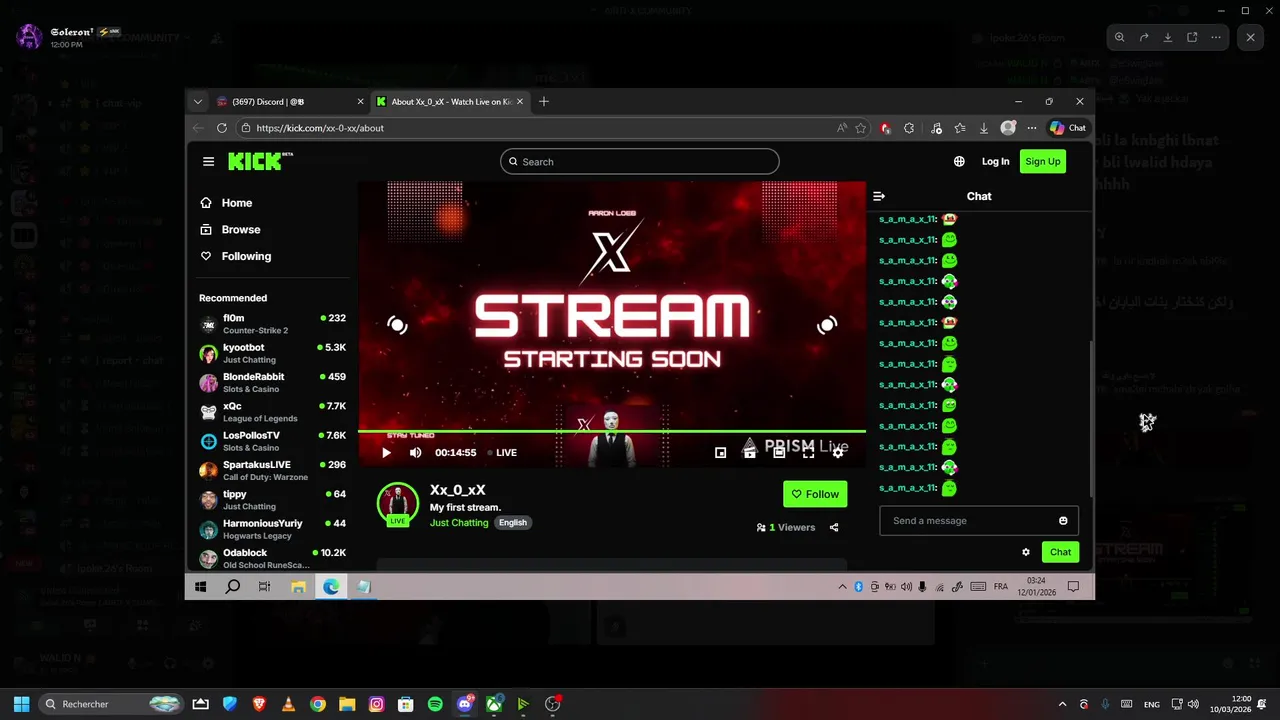Open Edge three-dot settings menu

point(1031,128)
